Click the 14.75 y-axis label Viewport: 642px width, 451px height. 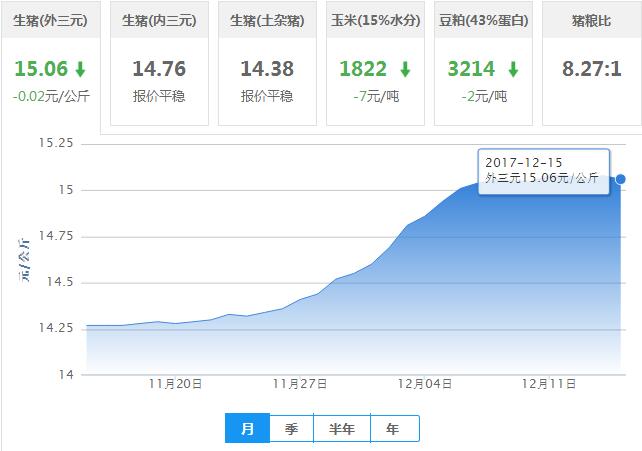point(56,236)
